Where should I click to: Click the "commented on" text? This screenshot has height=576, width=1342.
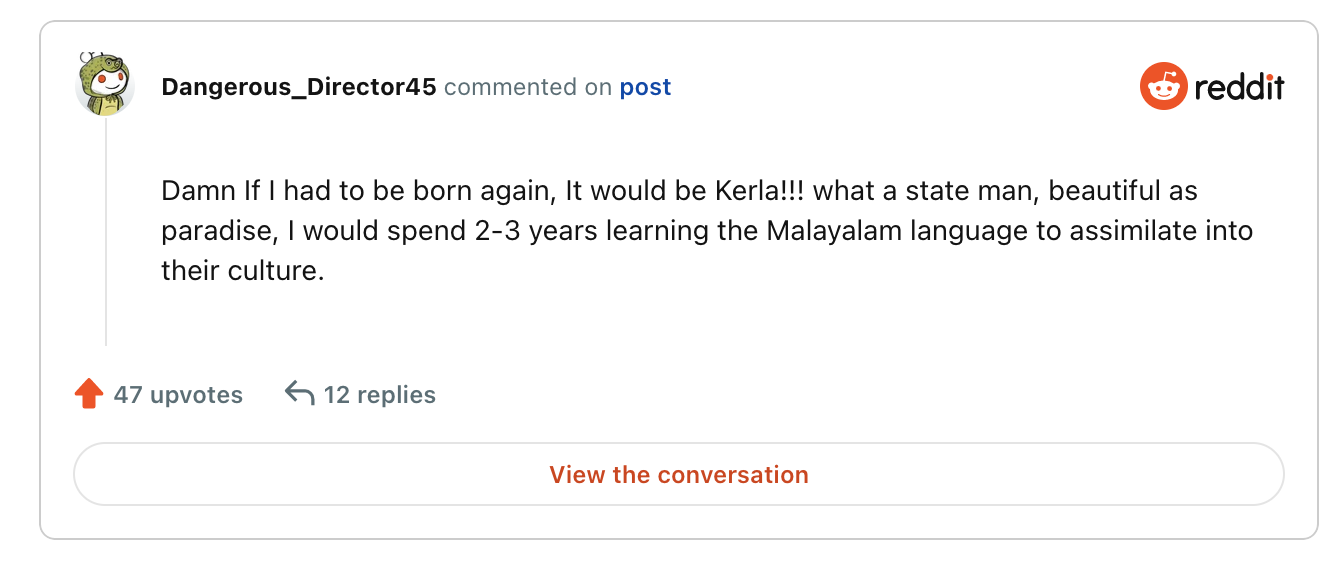click(x=528, y=87)
